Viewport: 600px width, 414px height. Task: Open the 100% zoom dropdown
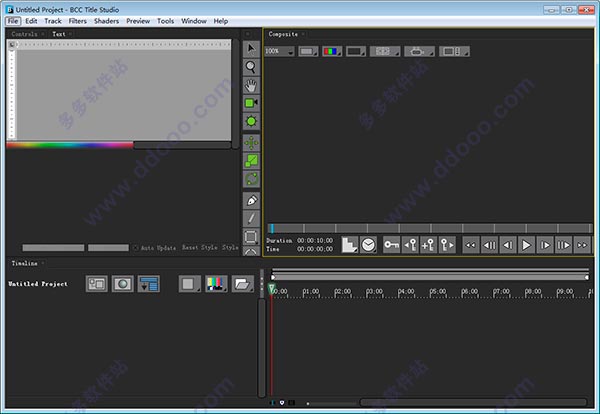[x=279, y=51]
